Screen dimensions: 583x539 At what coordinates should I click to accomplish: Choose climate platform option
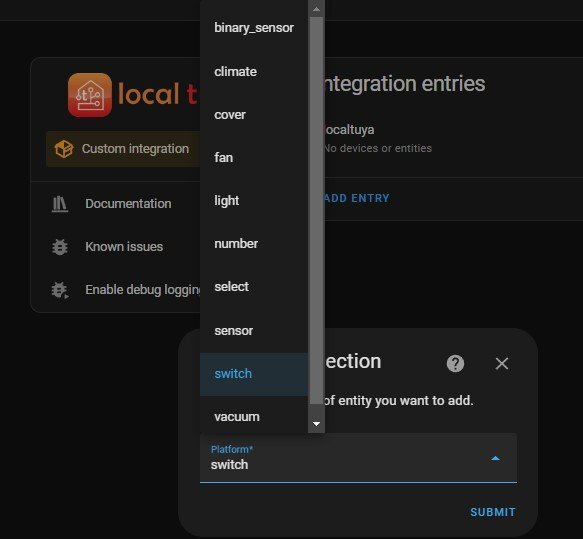(x=254, y=71)
